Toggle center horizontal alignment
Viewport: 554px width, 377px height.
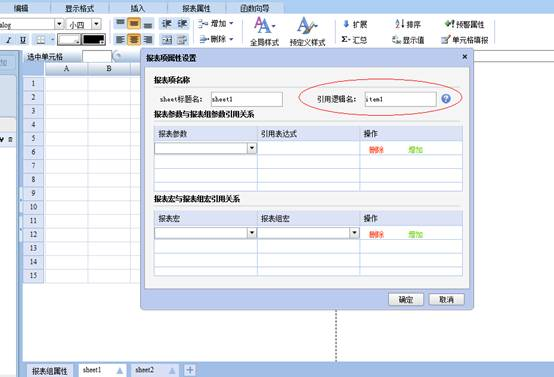point(134,40)
